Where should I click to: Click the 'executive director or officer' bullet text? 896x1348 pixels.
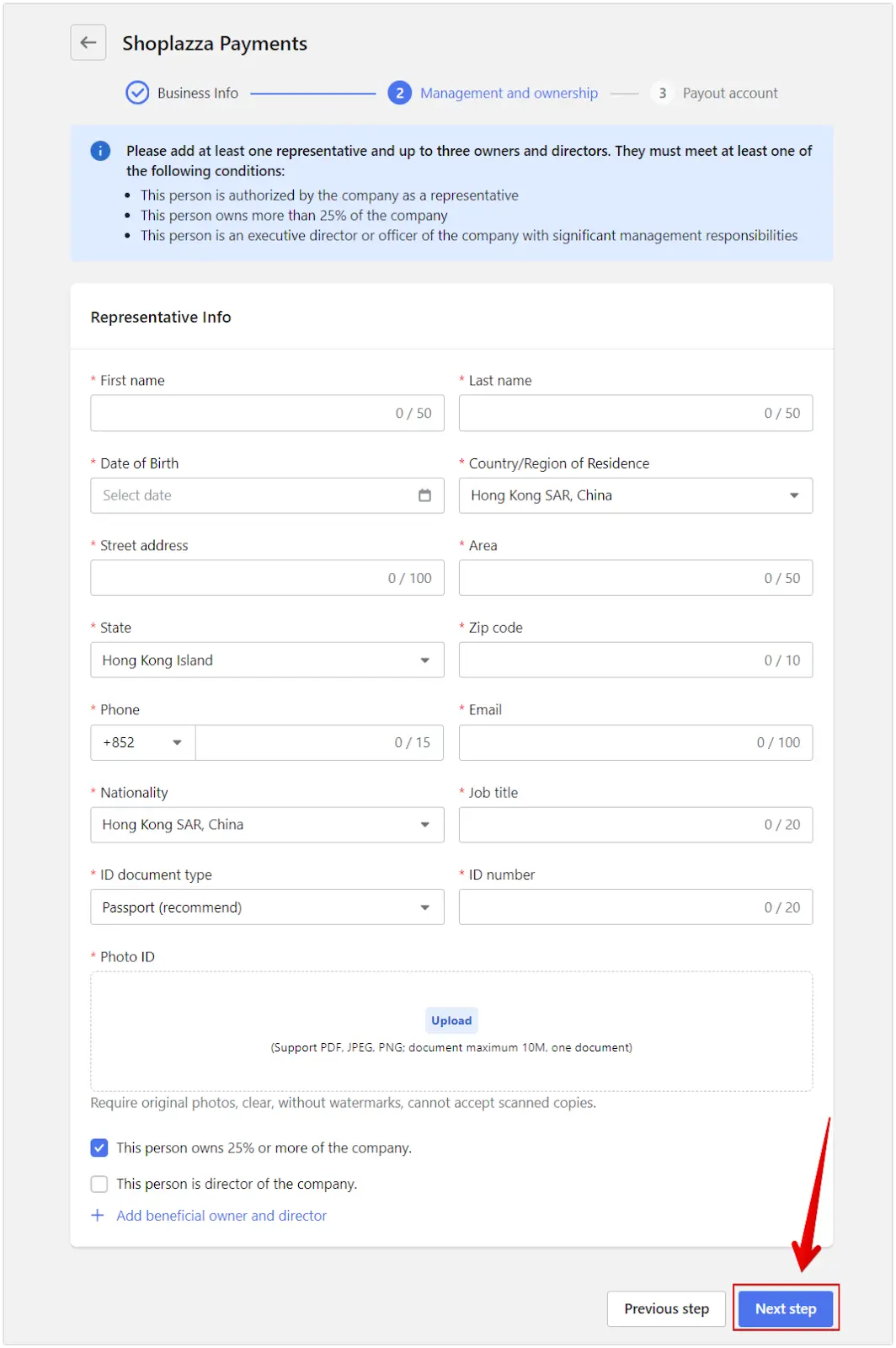[469, 236]
